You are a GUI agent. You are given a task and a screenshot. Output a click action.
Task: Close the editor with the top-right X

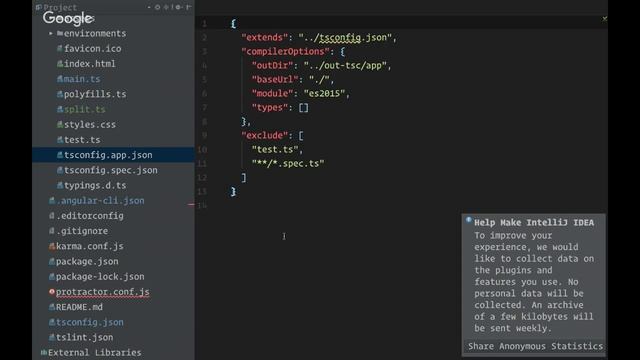point(604,18)
